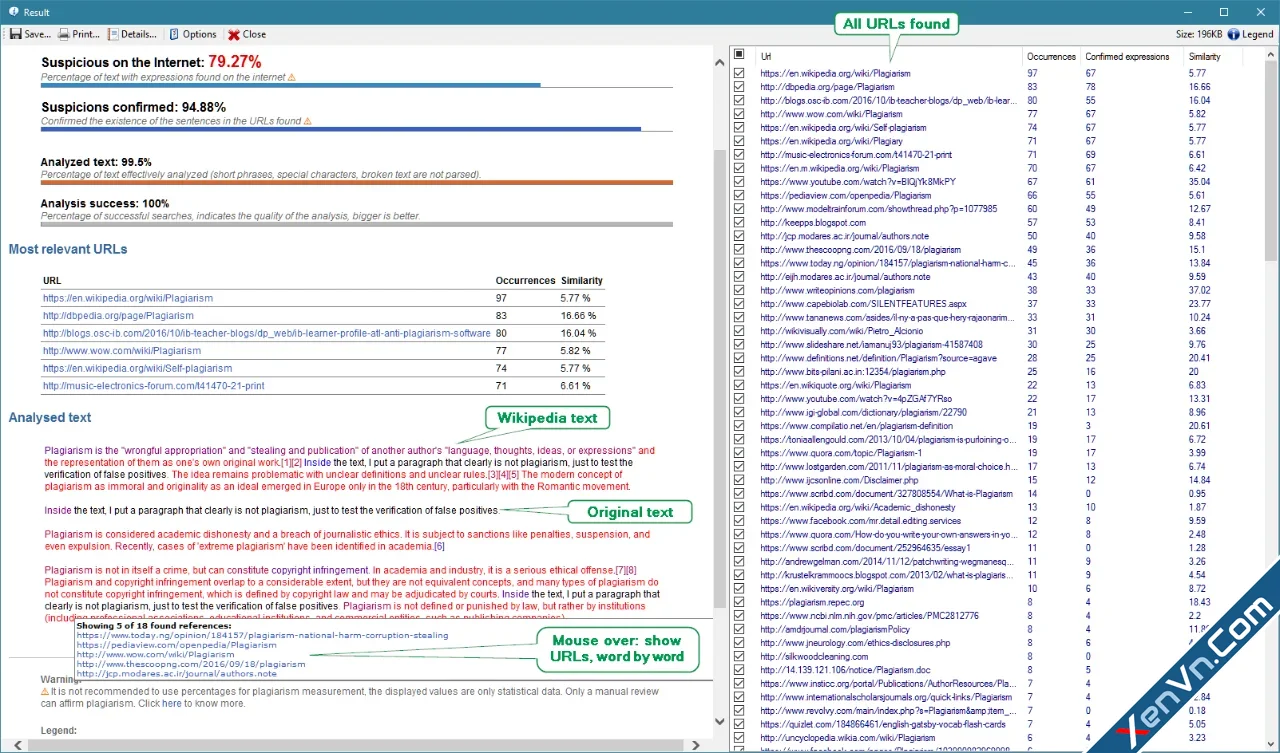Image resolution: width=1280 pixels, height=753 pixels.
Task: Sort by the Url column header
Action: click(890, 57)
